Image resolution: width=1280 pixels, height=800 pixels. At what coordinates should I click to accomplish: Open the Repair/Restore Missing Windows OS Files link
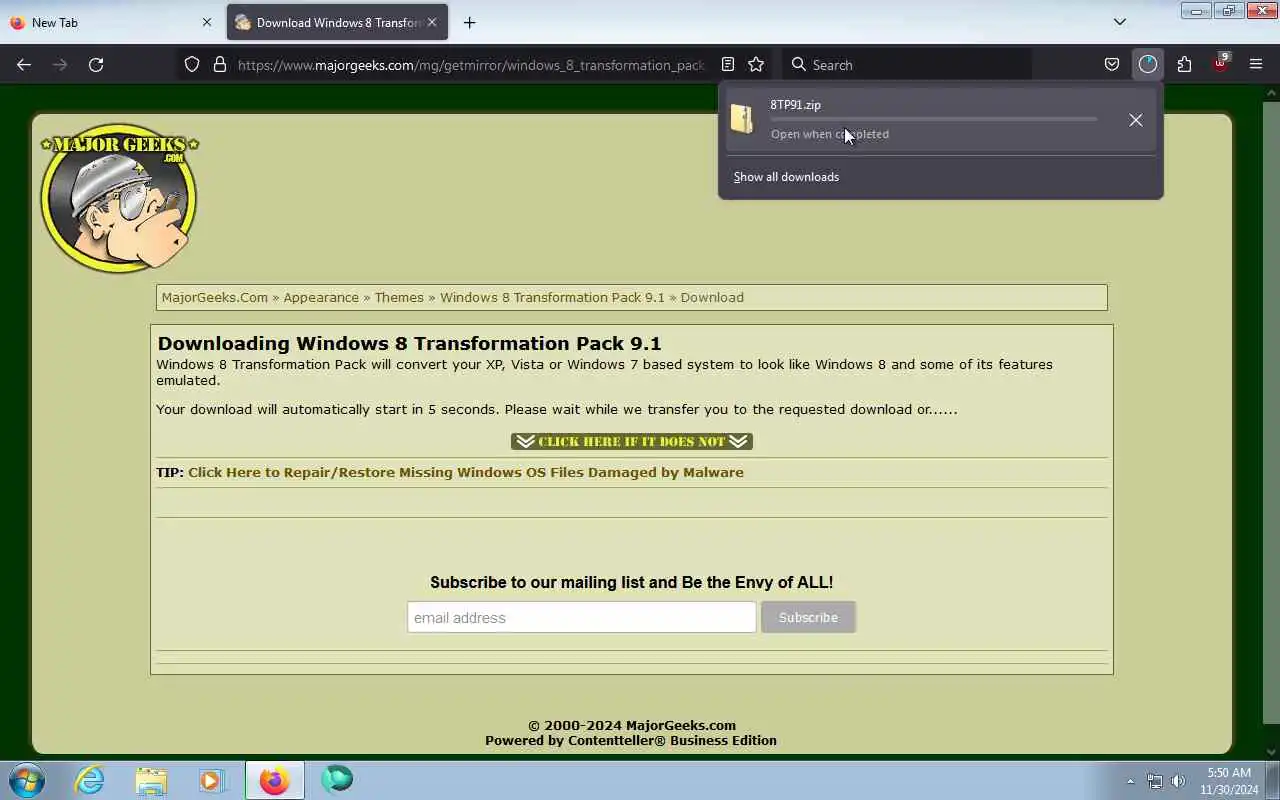point(466,472)
